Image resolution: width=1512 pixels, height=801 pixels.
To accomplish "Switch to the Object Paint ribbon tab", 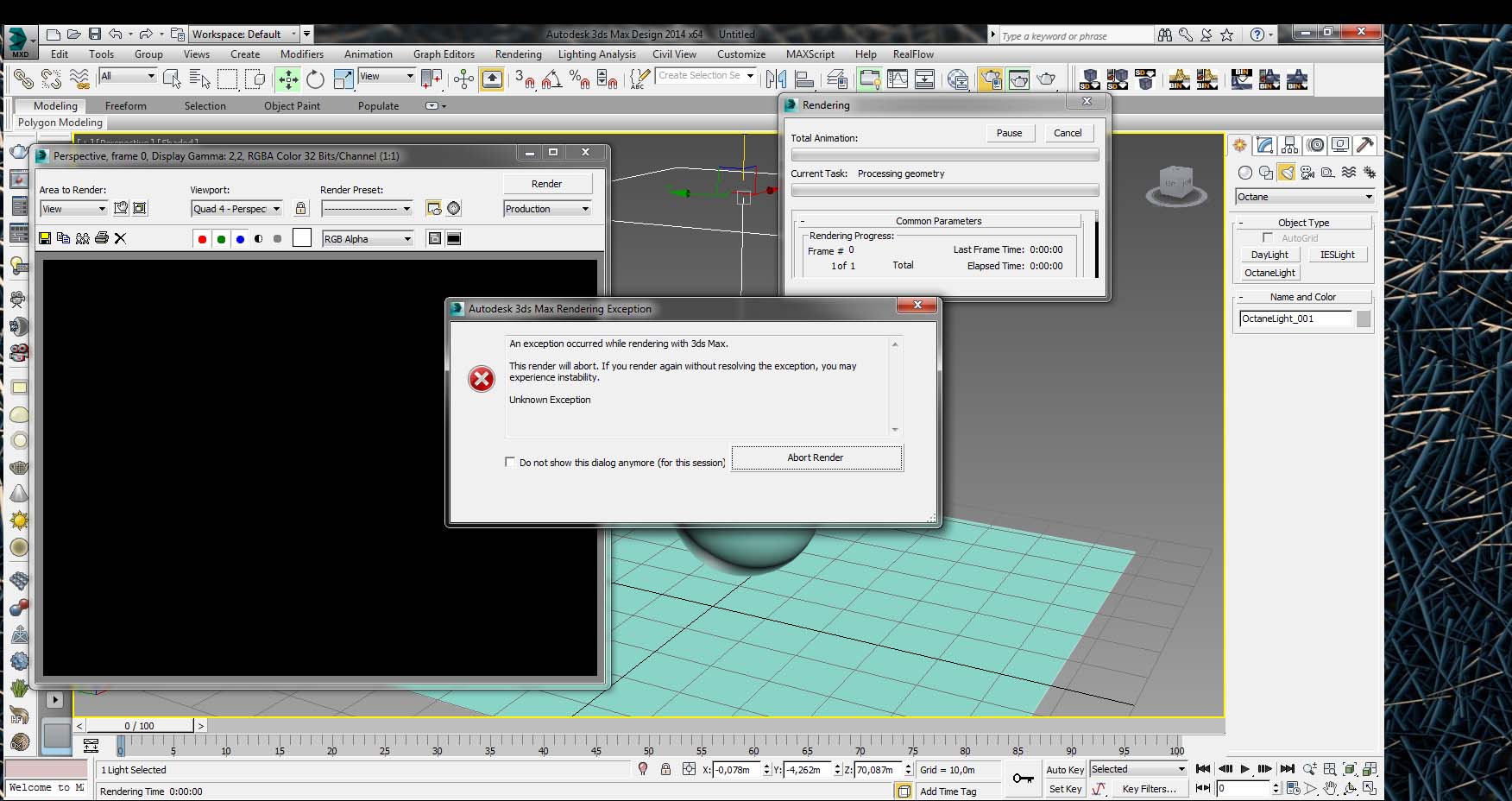I will 292,106.
